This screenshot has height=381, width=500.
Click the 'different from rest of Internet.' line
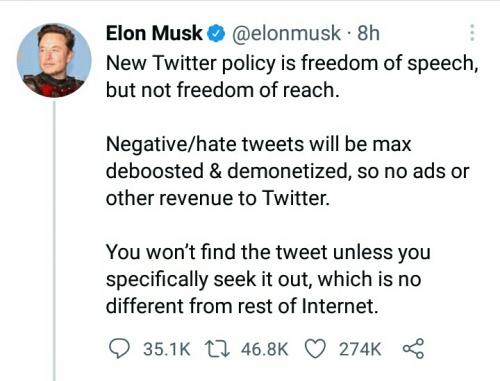click(242, 306)
